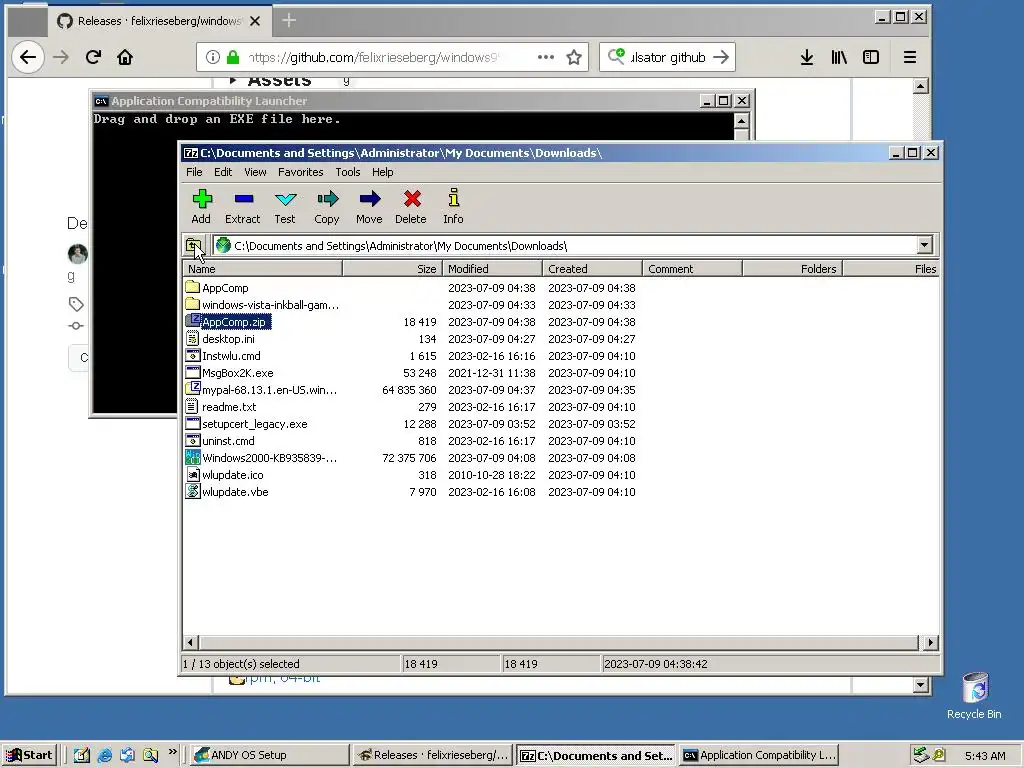
Task: Reload the Firefox page
Action: pos(93,57)
